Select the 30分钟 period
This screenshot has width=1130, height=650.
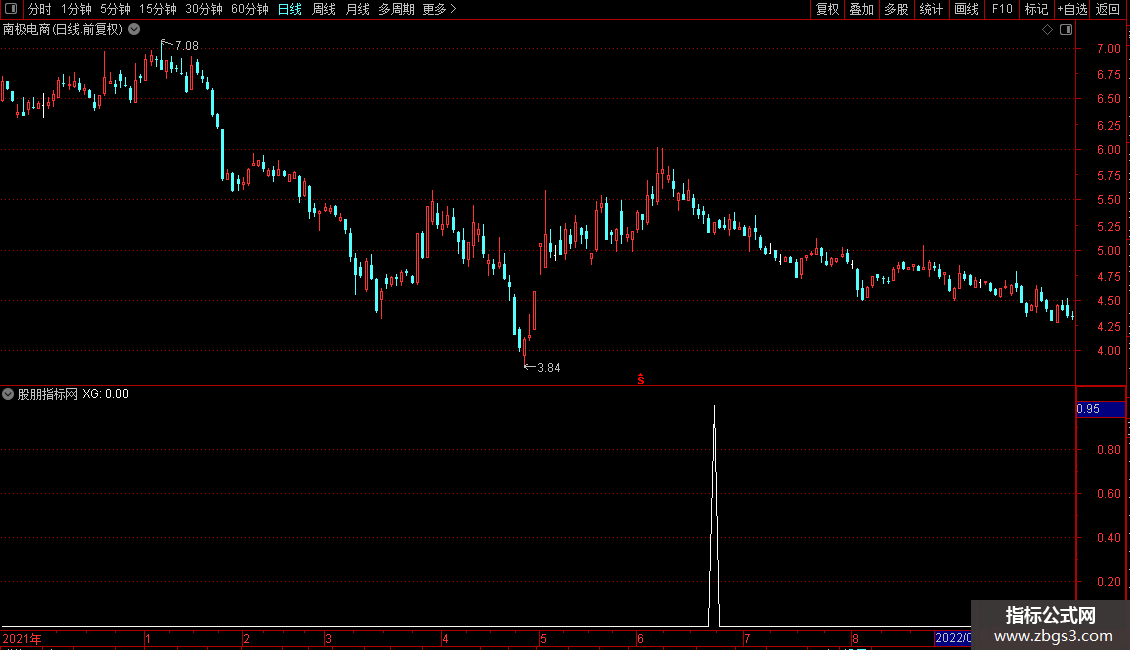point(203,9)
